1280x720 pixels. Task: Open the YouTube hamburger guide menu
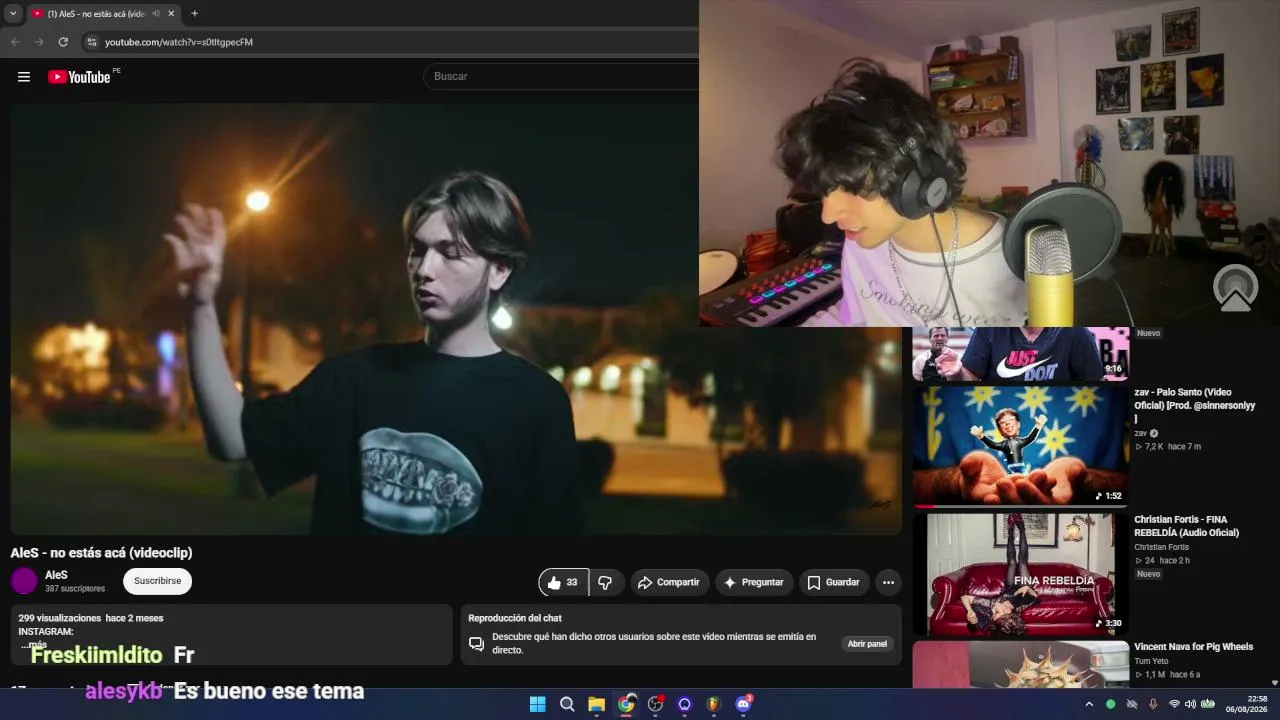(x=24, y=77)
